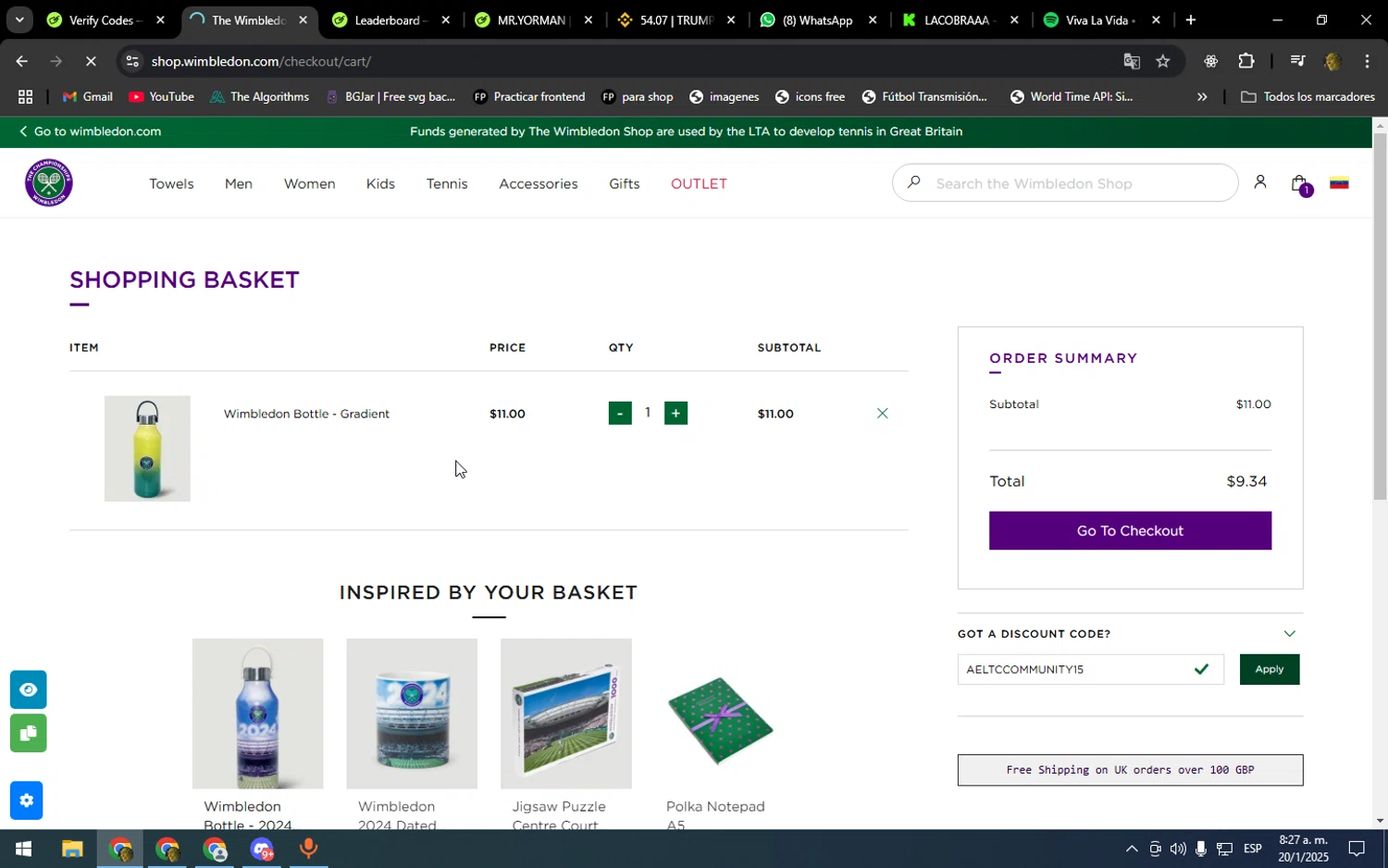The width and height of the screenshot is (1388, 868).
Task: Open Polka Notepad A5 image
Action: (x=720, y=713)
